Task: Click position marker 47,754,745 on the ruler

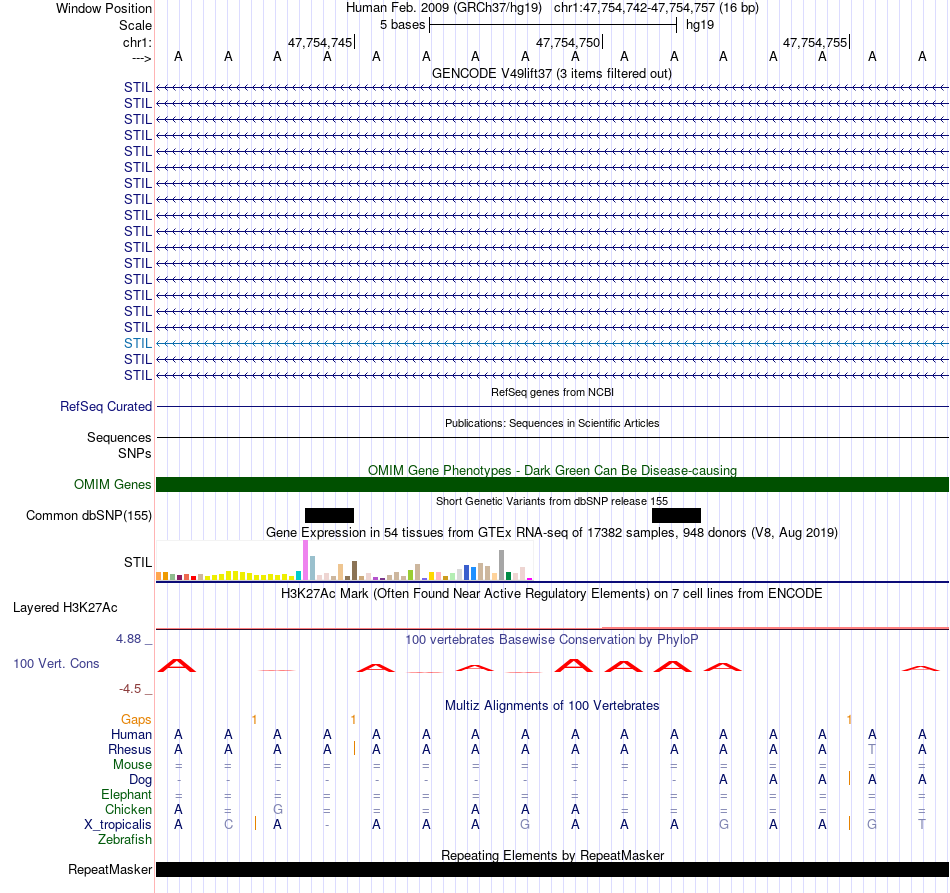Action: pos(320,42)
